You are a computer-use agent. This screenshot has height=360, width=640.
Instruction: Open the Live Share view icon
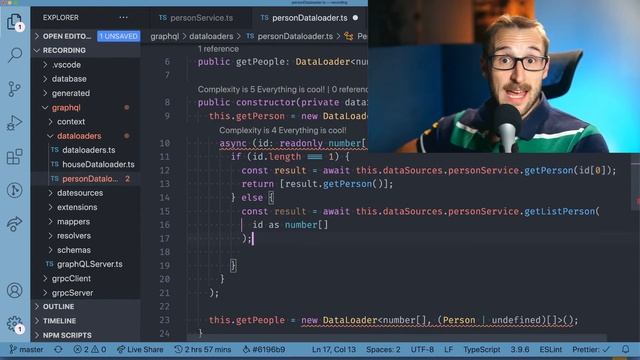14,224
